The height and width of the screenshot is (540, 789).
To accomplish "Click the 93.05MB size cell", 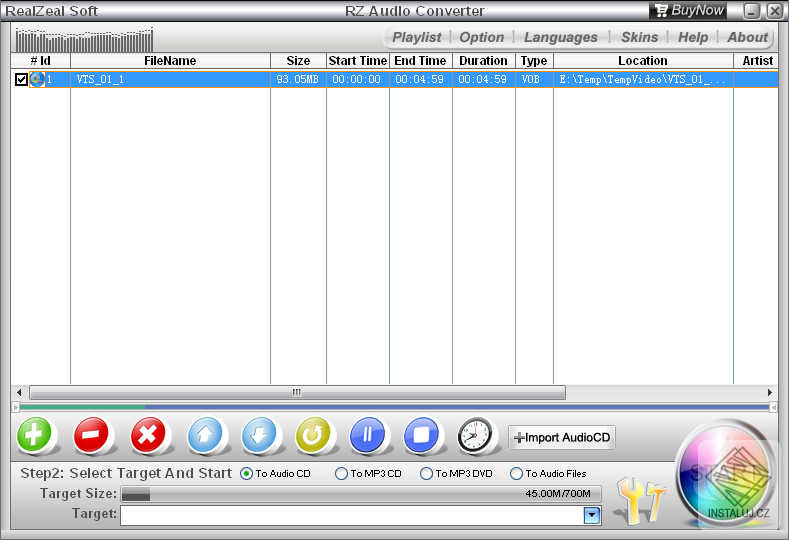I will click(298, 79).
